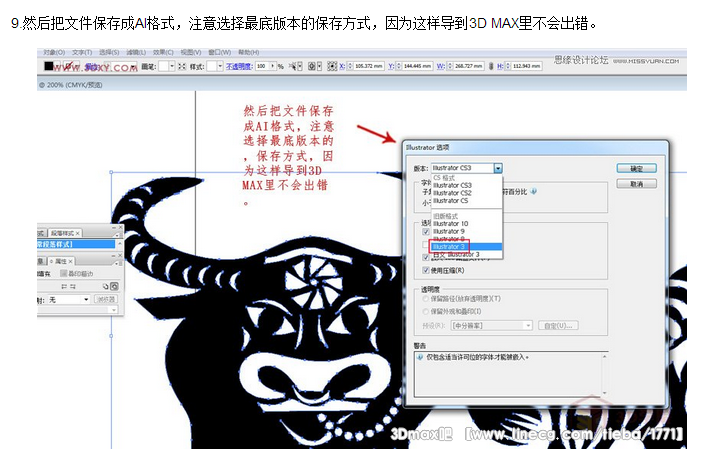
Task: Switch to the 属性 panel tab
Action: [61, 261]
